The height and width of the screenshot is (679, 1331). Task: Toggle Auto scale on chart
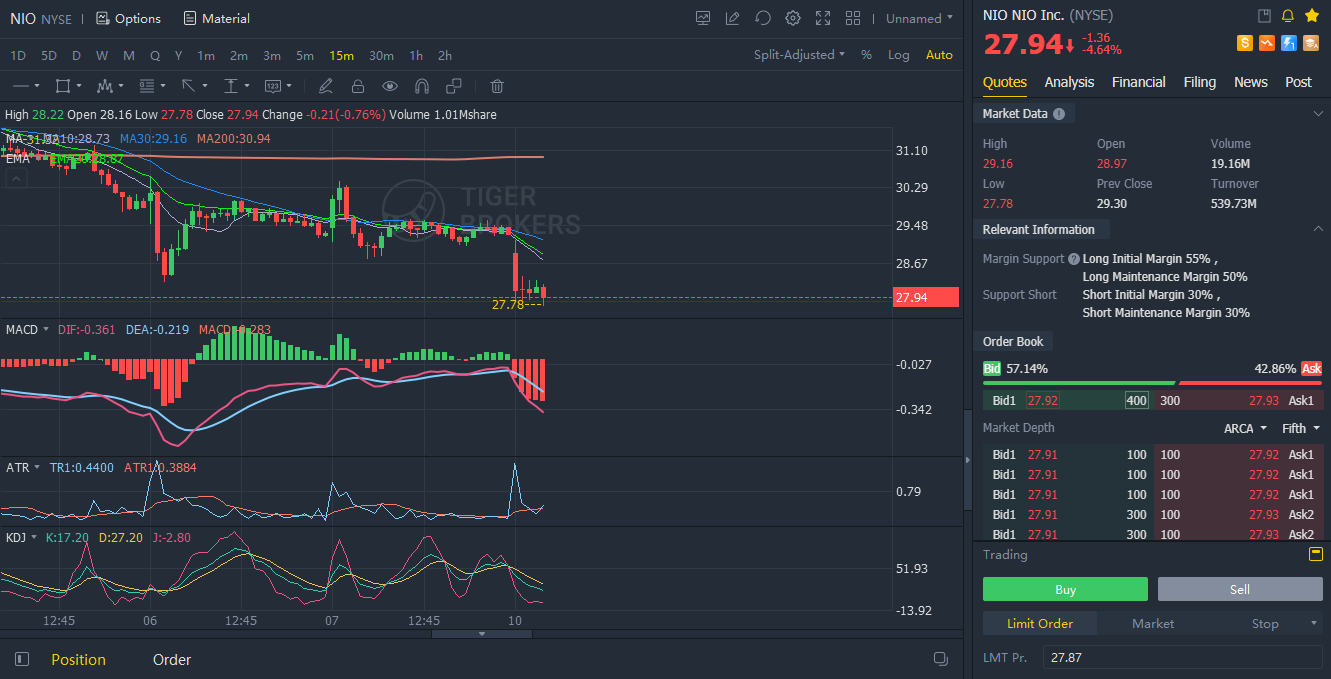(x=940, y=55)
